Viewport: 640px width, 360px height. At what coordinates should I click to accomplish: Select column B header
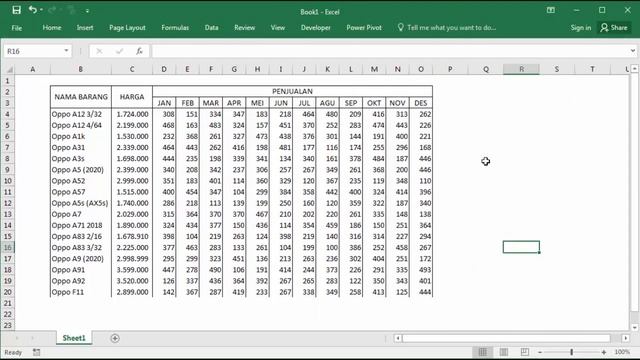pos(80,69)
